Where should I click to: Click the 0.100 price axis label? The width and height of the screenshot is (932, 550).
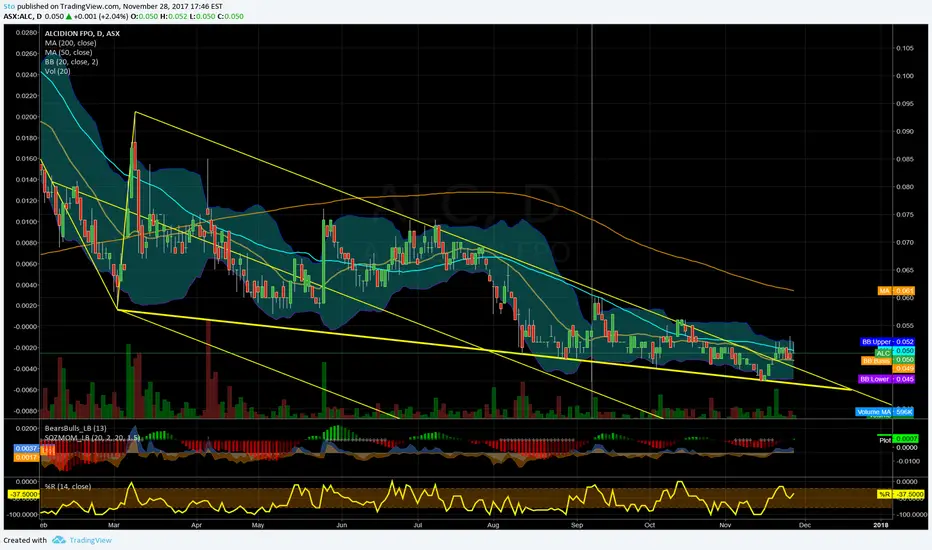click(905, 76)
